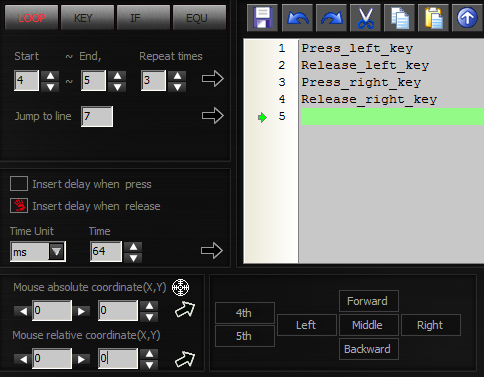Increase relative X coordinate right arrow
The width and height of the screenshot is (484, 377).
coord(81,359)
